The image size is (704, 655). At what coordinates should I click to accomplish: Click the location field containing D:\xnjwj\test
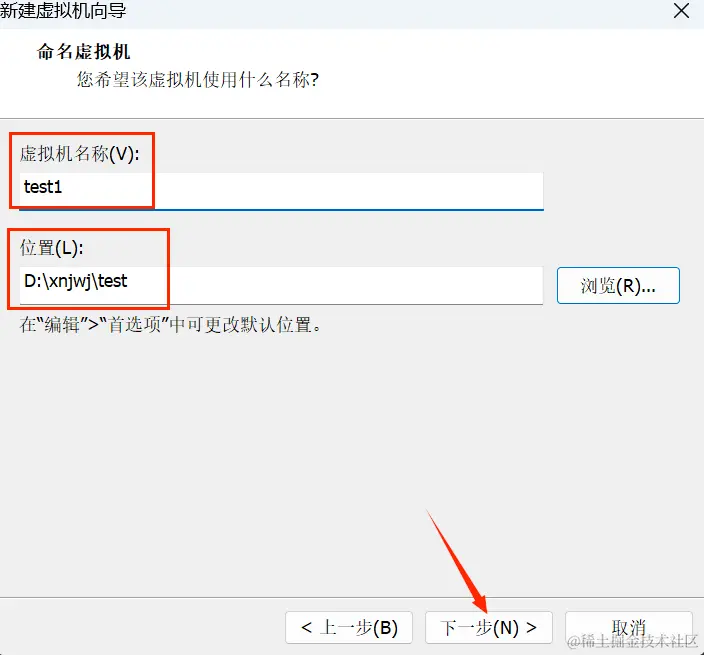point(281,286)
